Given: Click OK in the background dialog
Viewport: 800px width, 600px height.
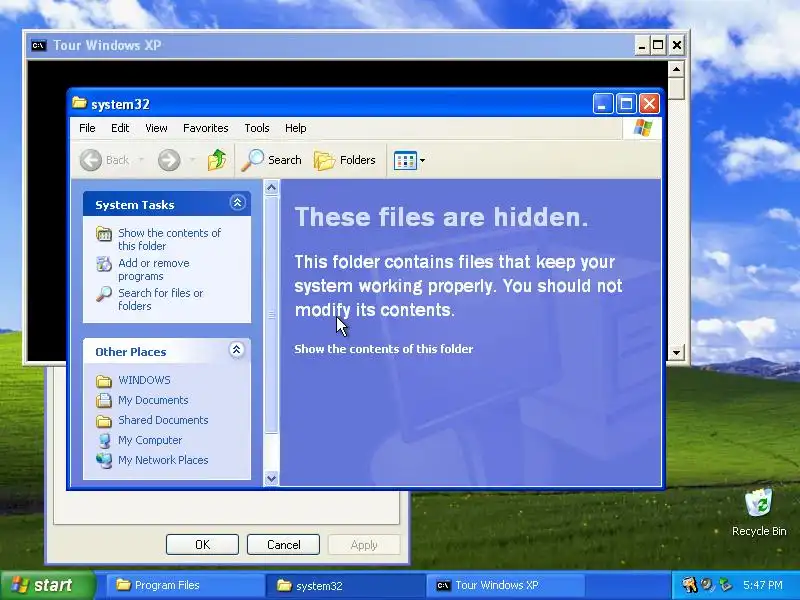Looking at the screenshot, I should tap(202, 544).
